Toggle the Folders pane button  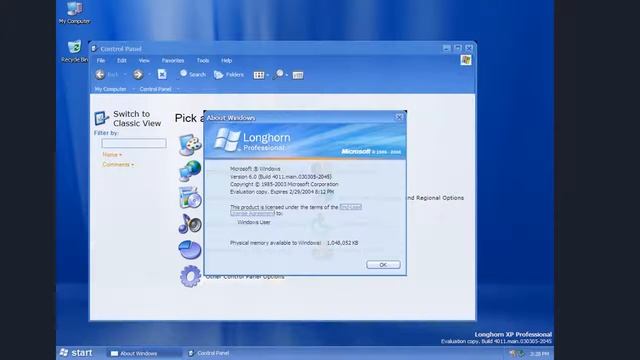(229, 75)
